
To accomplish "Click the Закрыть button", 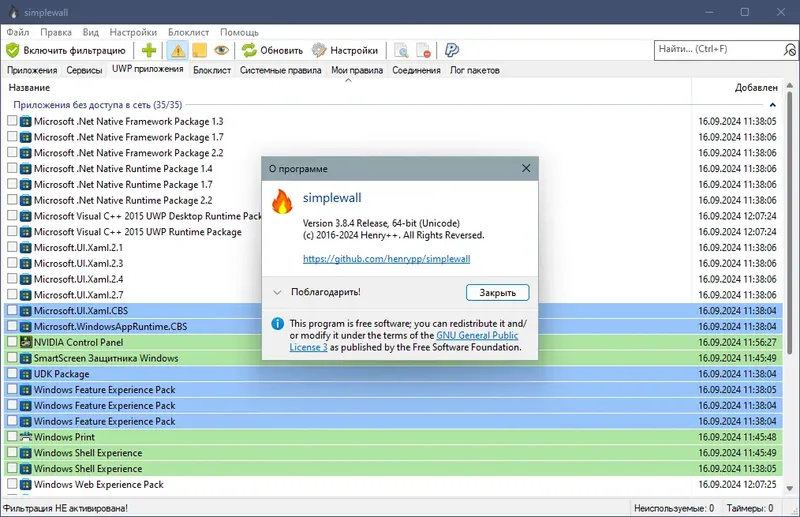I will (x=497, y=292).
